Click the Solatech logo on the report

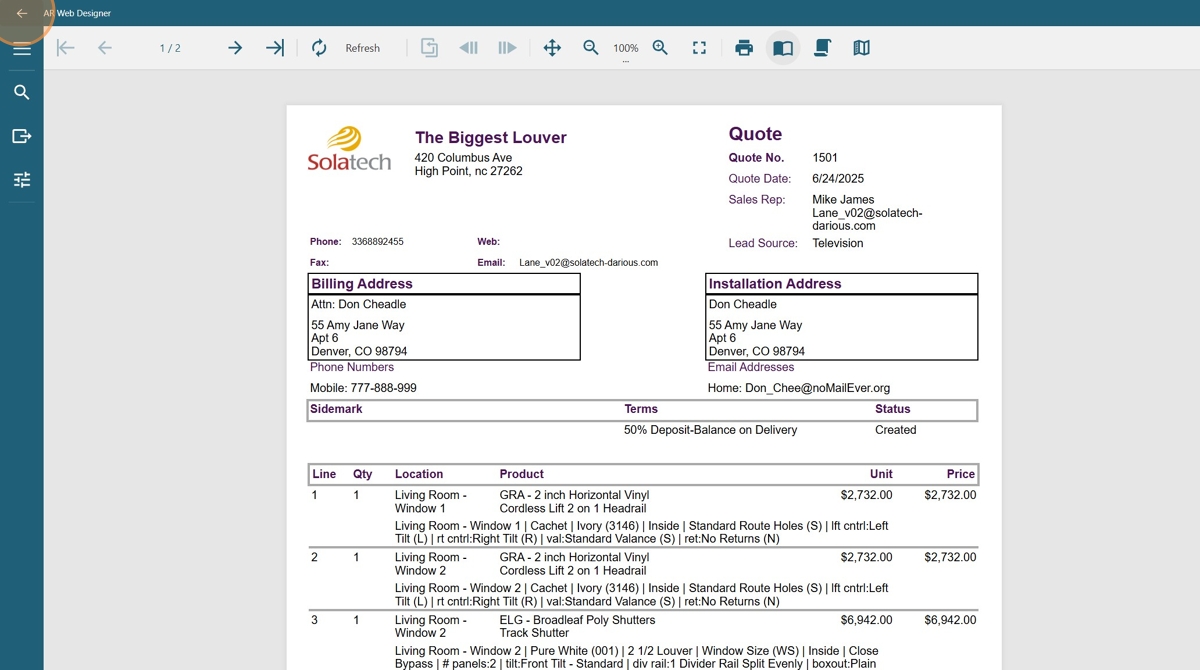pyautogui.click(x=349, y=149)
